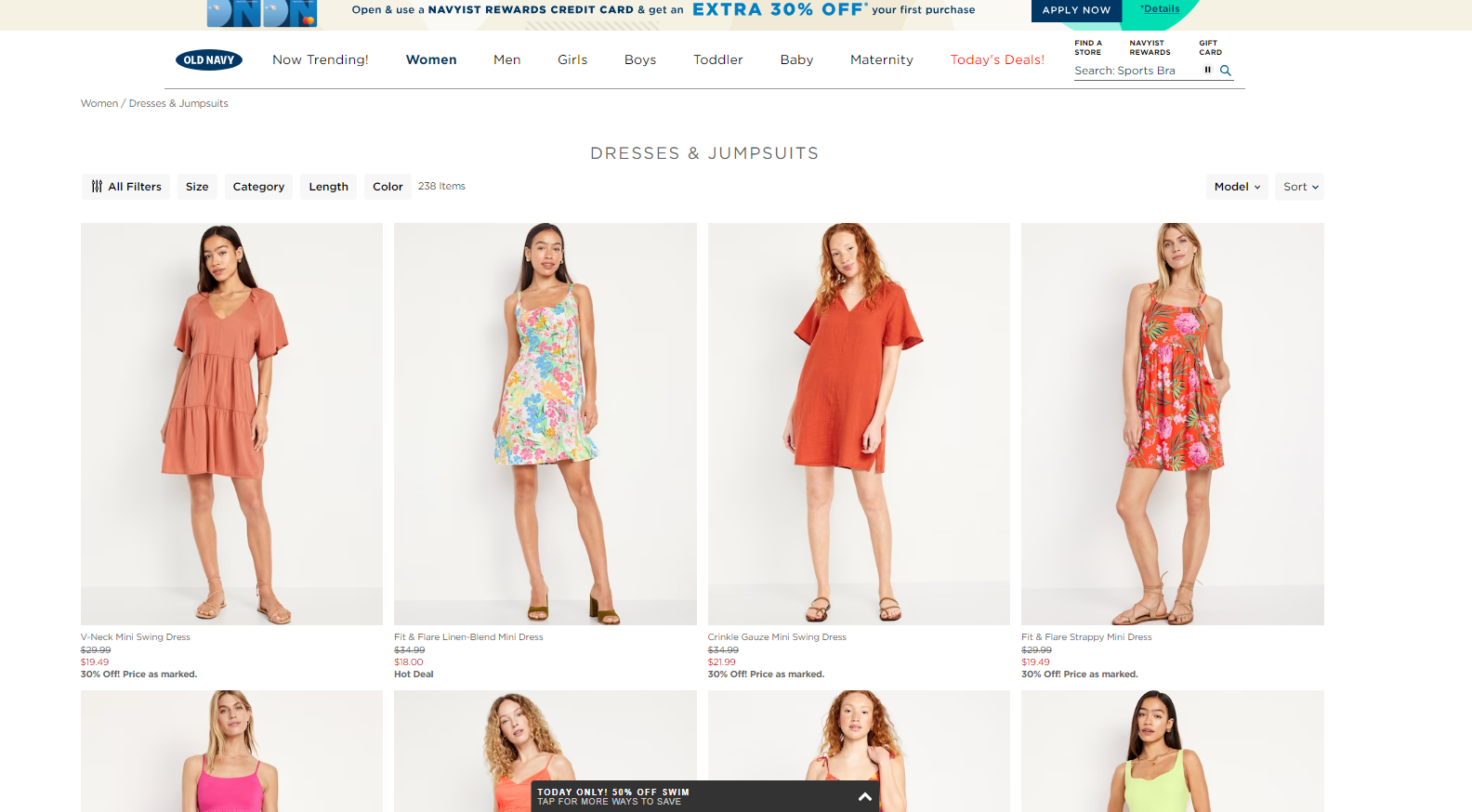The image size is (1472, 812).
Task: Open the Size filter
Action: (197, 187)
